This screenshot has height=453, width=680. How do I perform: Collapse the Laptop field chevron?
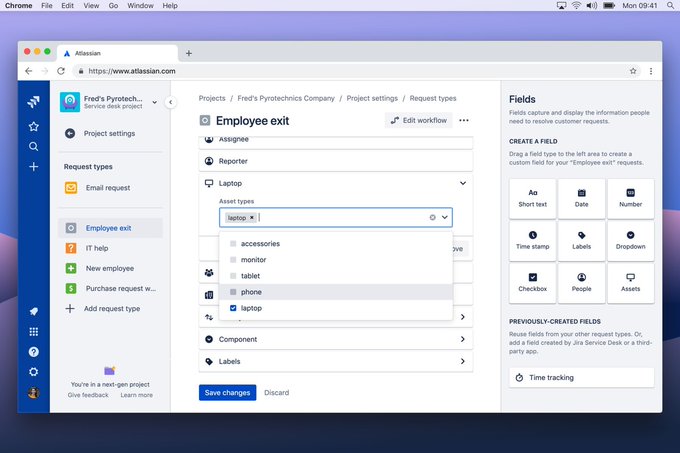tap(463, 183)
